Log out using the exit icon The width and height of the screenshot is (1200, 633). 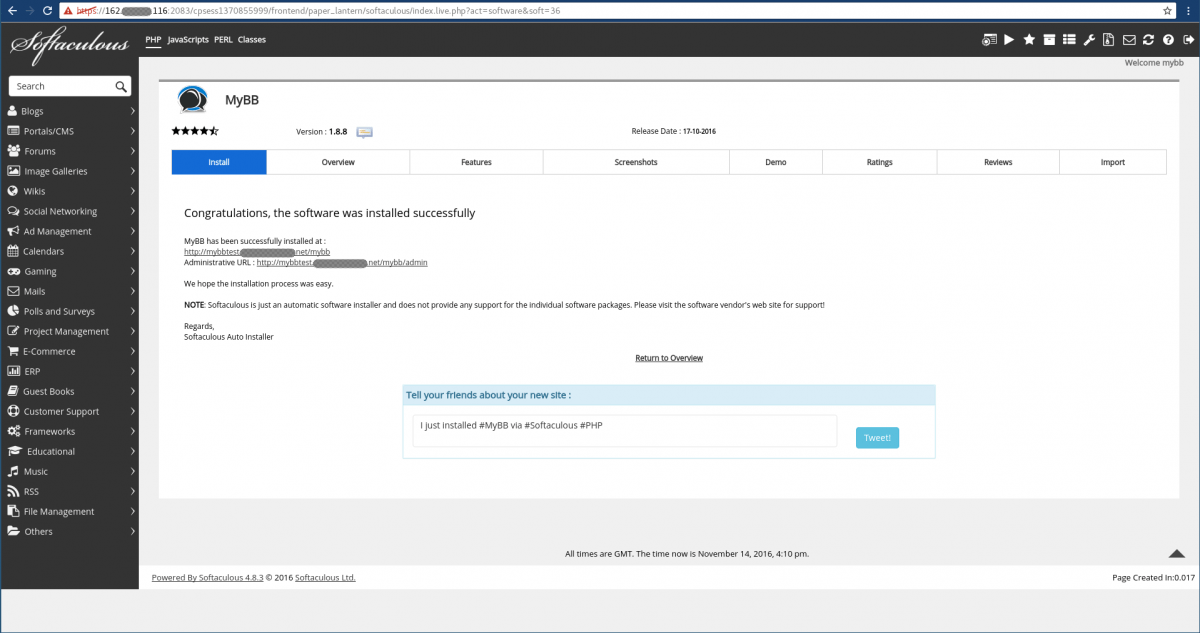coord(1188,39)
